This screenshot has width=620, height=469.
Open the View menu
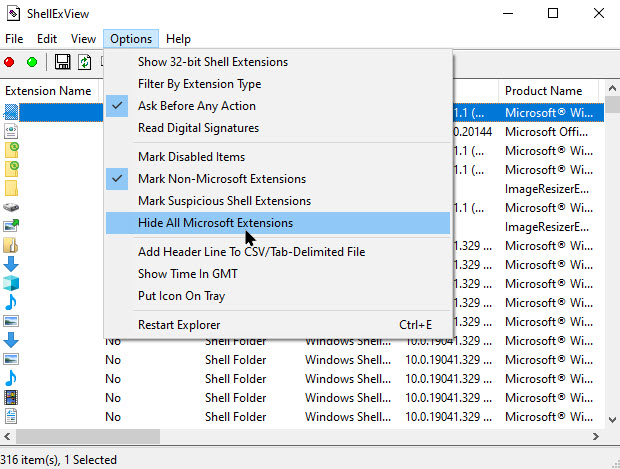[x=83, y=39]
